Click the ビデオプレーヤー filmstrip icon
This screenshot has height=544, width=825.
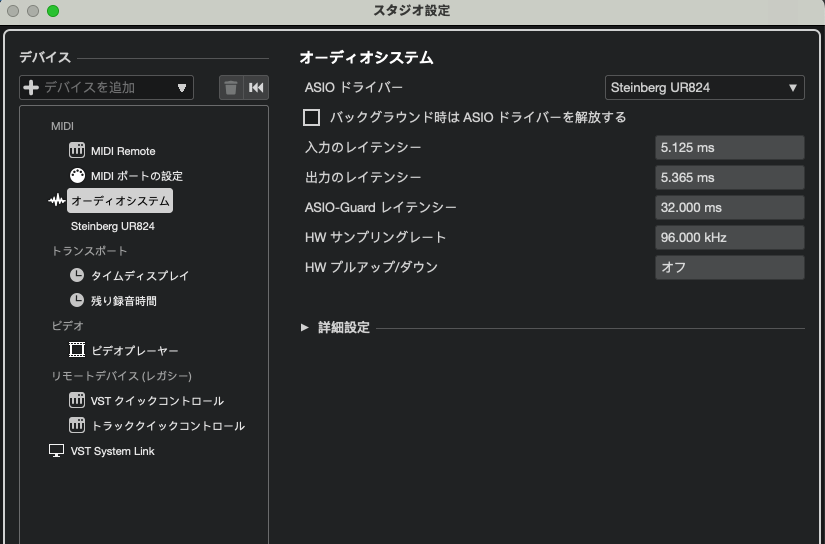pos(77,350)
